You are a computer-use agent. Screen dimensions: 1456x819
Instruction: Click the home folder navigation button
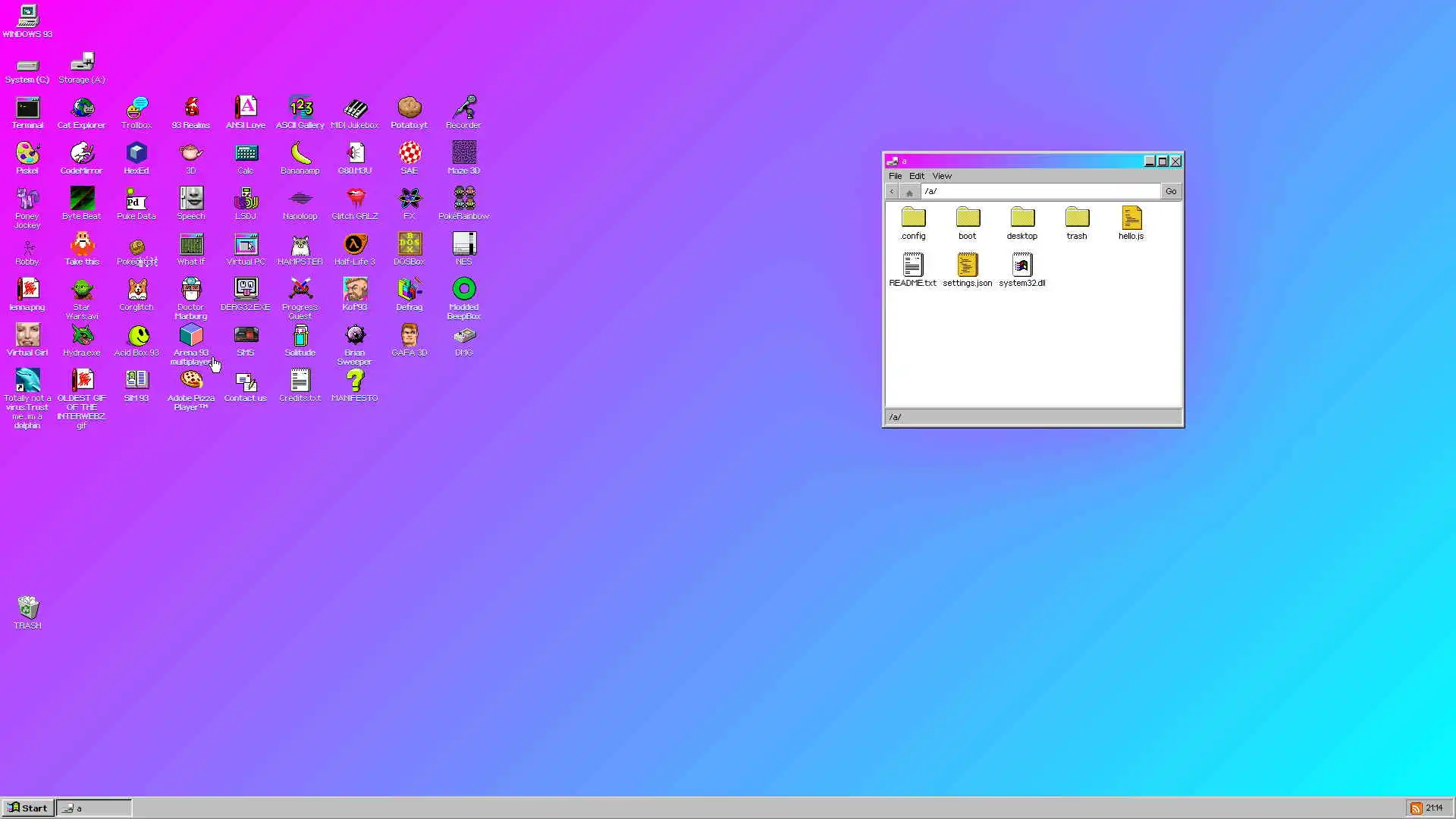click(x=909, y=192)
